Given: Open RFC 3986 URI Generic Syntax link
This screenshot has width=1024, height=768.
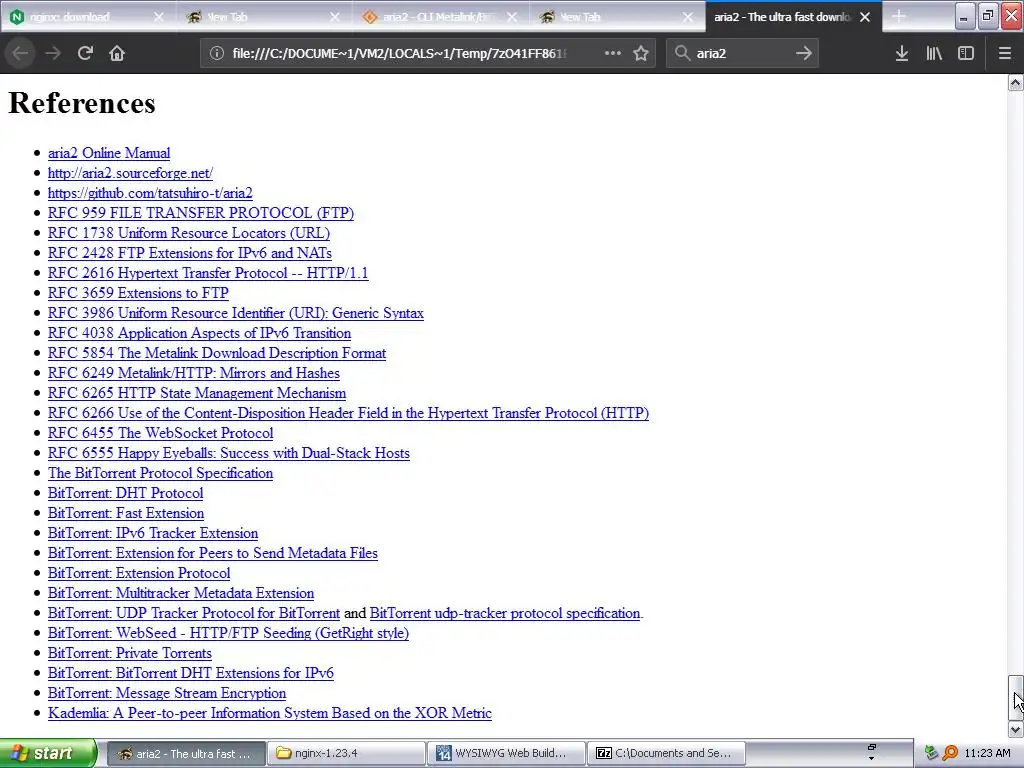Looking at the screenshot, I should coord(236,313).
